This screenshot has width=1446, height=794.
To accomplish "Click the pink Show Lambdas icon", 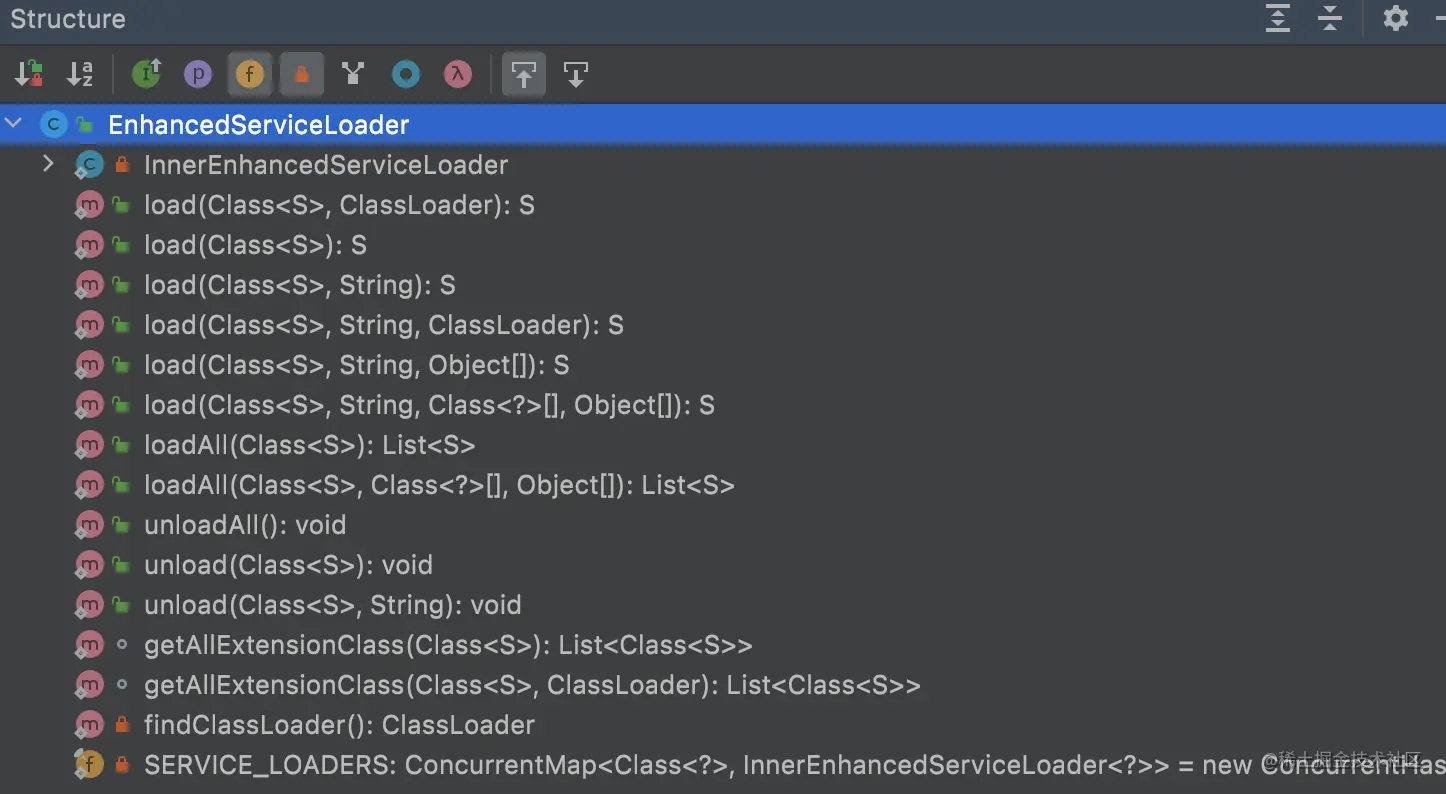I will click(457, 74).
